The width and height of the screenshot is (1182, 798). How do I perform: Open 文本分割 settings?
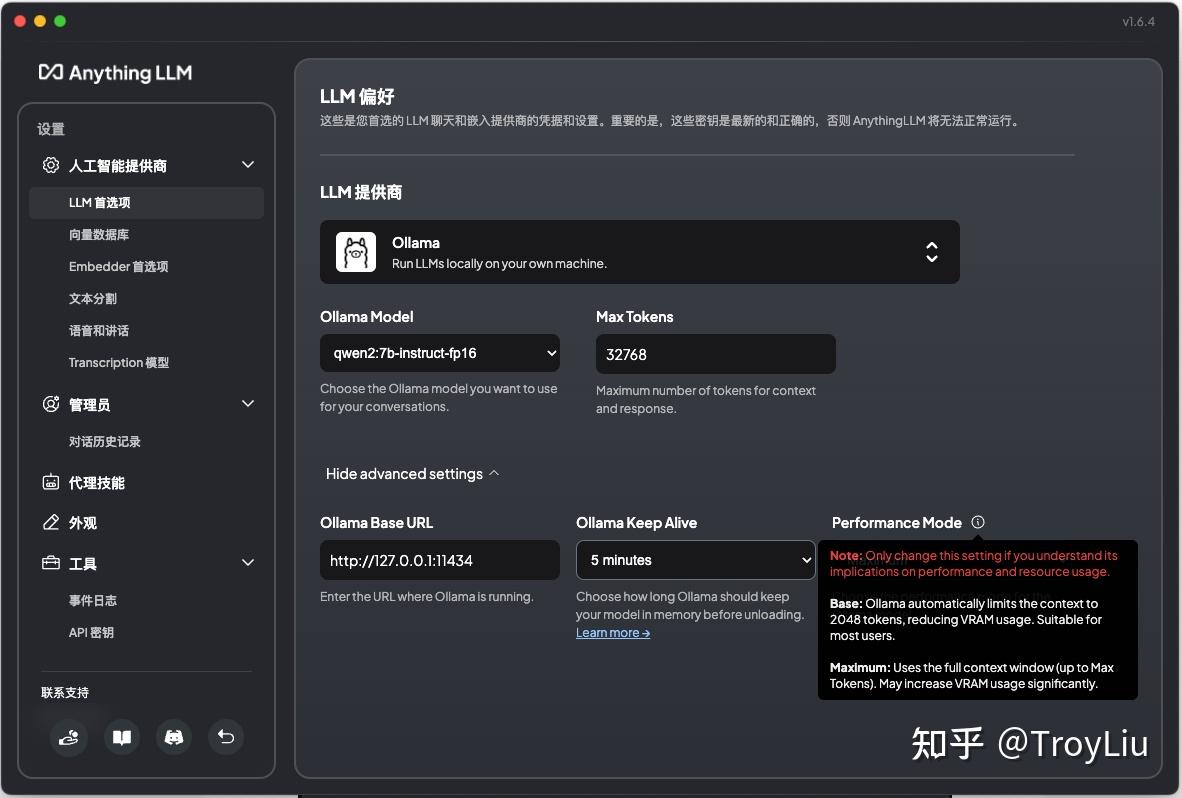pyautogui.click(x=93, y=298)
